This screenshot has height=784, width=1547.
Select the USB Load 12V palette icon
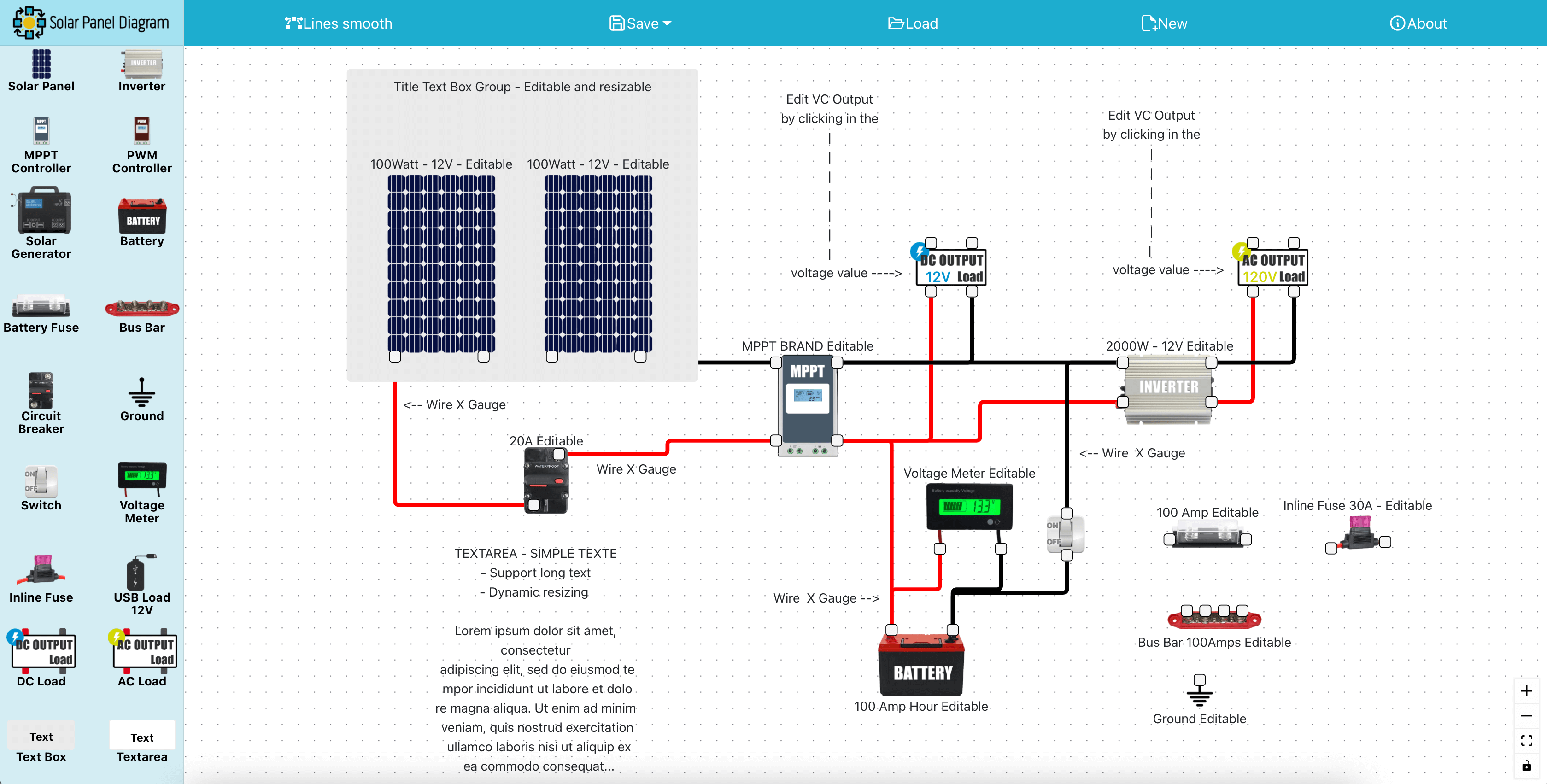(142, 572)
